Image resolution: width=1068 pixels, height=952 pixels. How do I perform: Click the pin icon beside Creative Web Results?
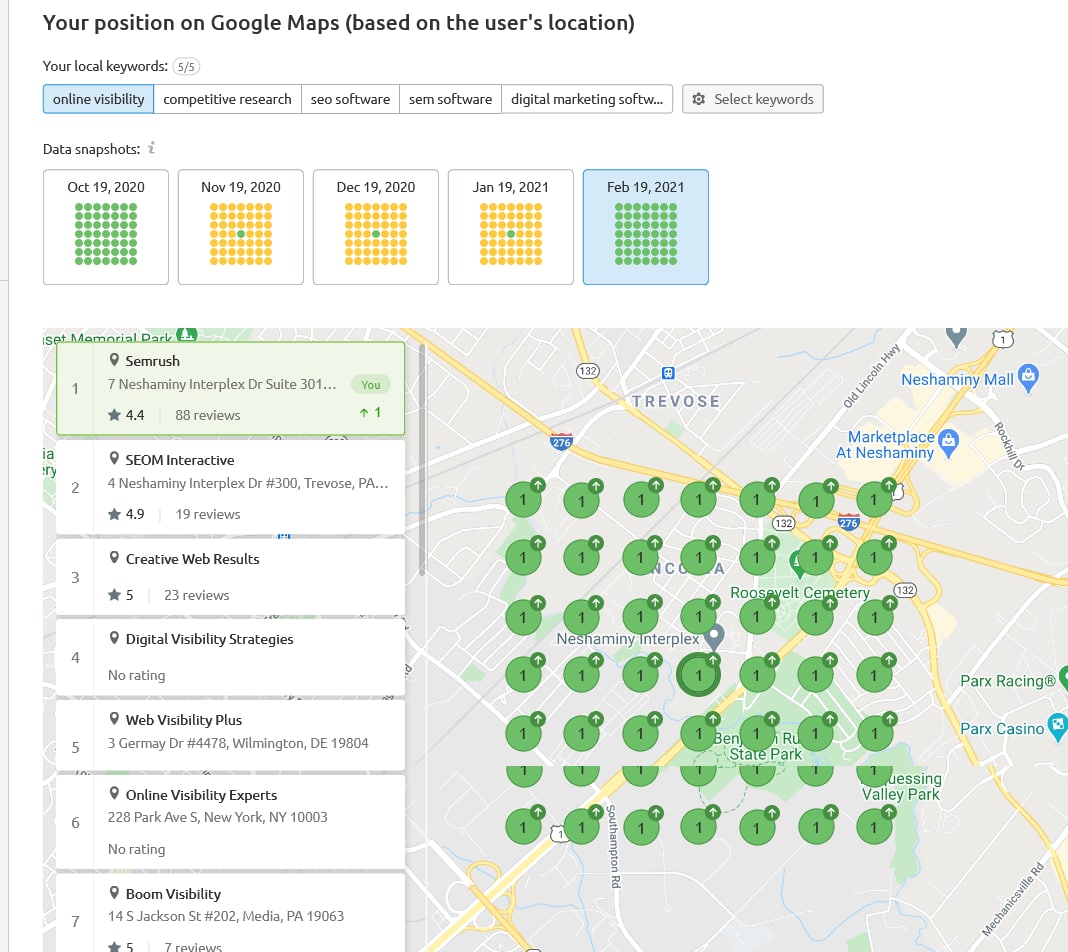click(x=114, y=558)
